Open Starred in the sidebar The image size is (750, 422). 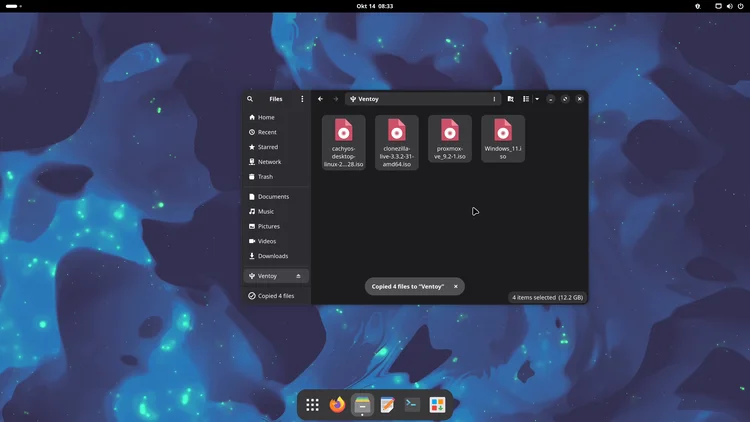point(276,147)
